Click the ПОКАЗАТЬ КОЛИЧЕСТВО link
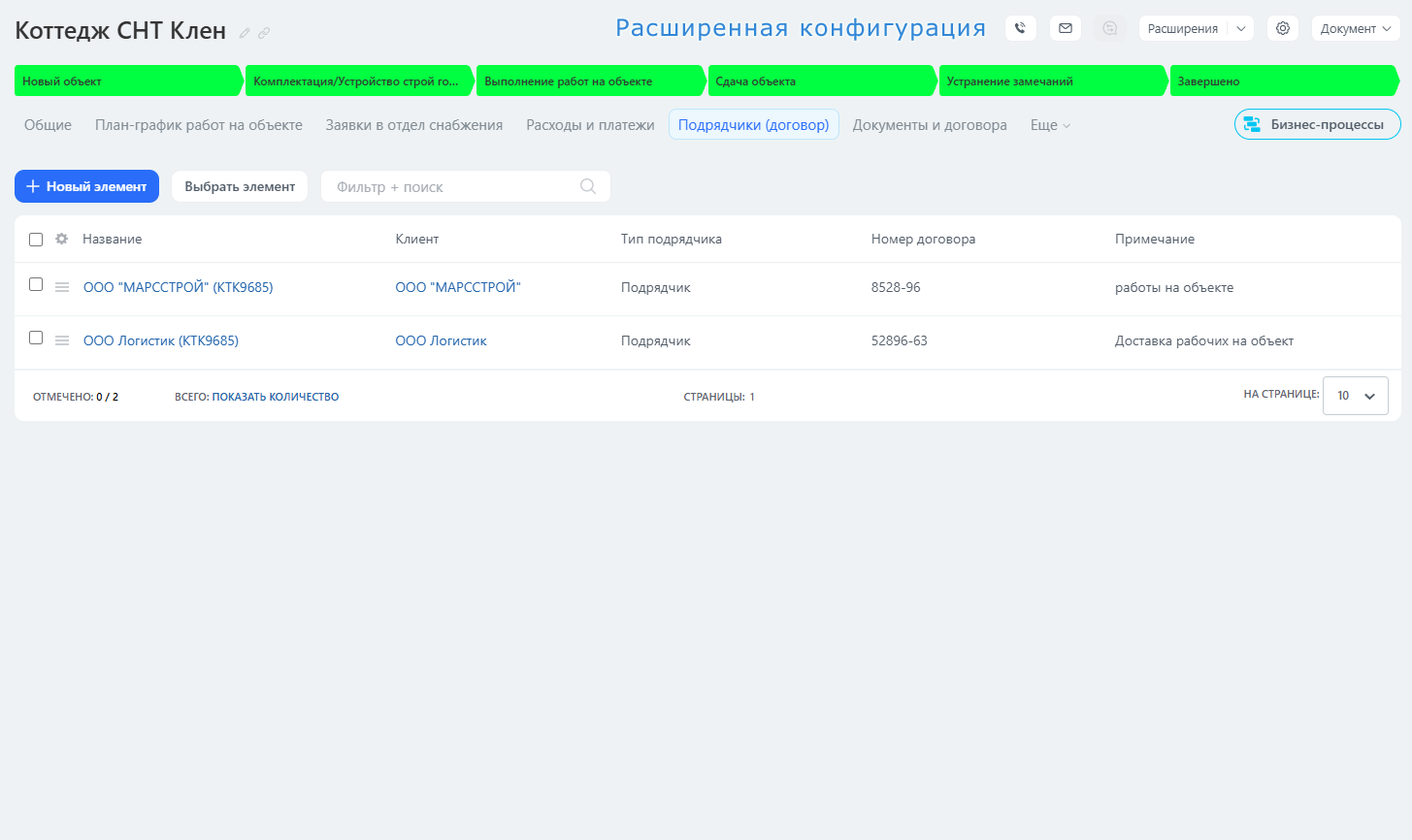1412x840 pixels. pos(276,397)
